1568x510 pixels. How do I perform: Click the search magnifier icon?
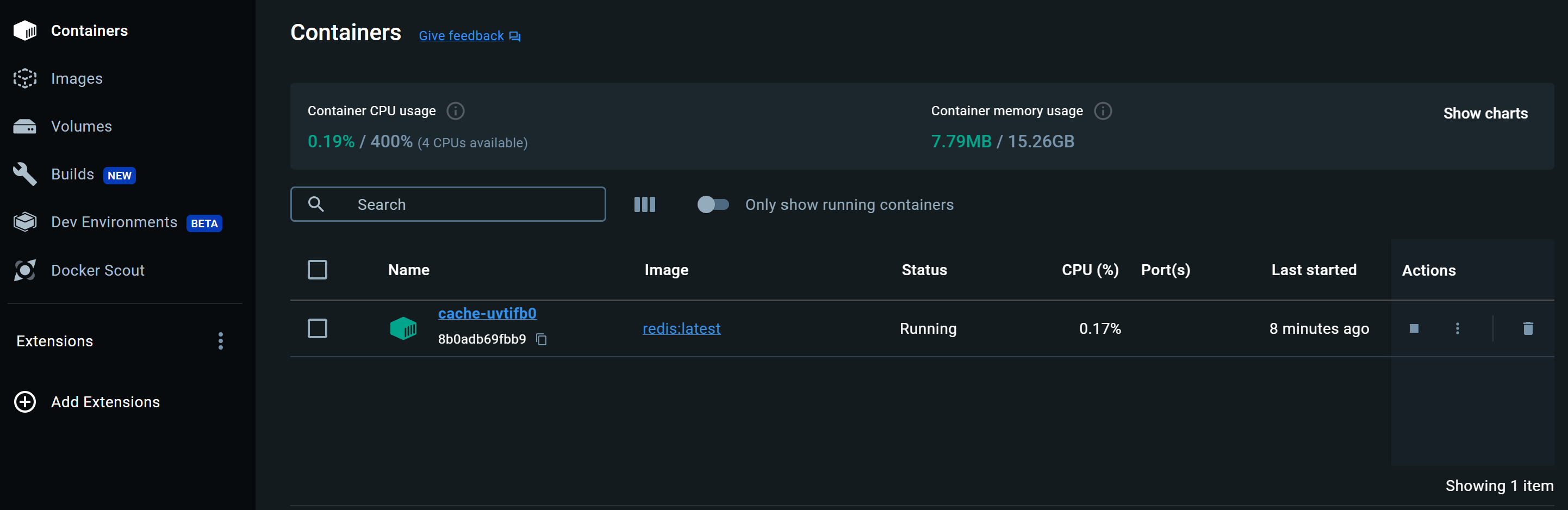316,204
